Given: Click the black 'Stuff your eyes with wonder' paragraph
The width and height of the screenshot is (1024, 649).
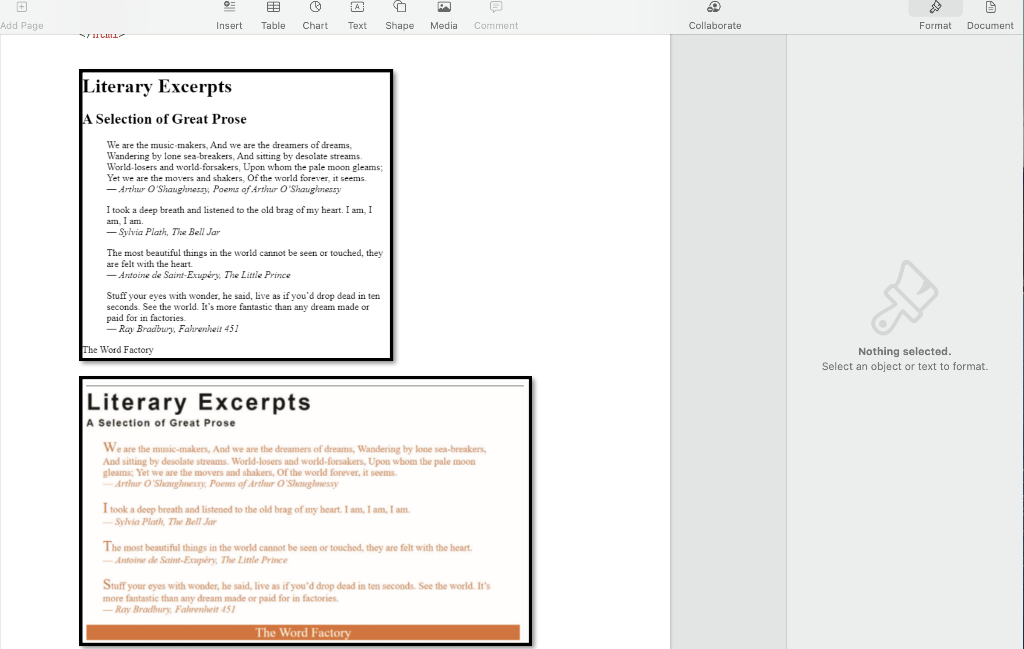Looking at the screenshot, I should 244,307.
